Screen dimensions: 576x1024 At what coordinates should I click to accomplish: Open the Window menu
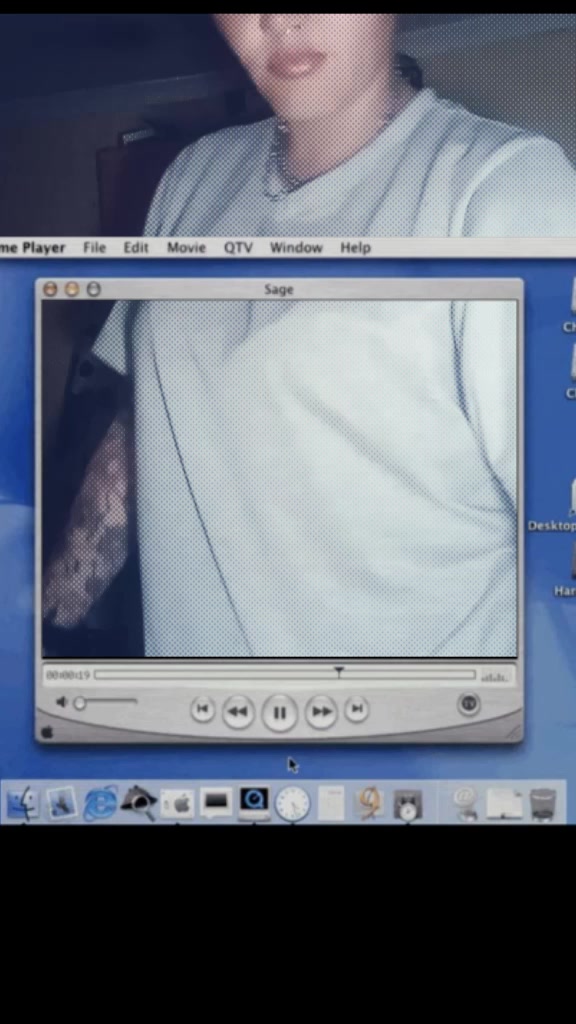296,248
